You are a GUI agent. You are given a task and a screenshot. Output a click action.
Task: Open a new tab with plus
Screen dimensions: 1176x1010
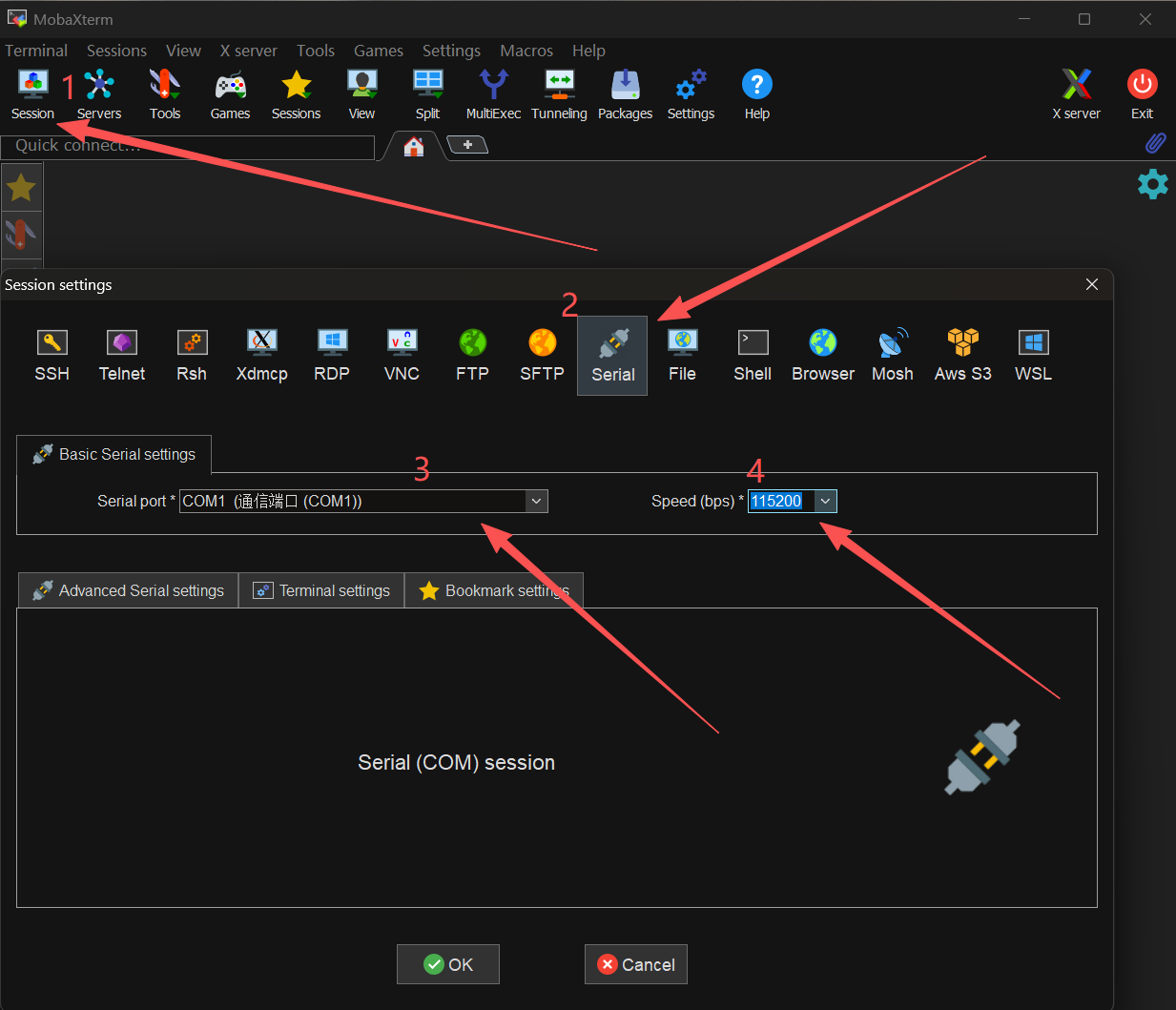pos(467,144)
